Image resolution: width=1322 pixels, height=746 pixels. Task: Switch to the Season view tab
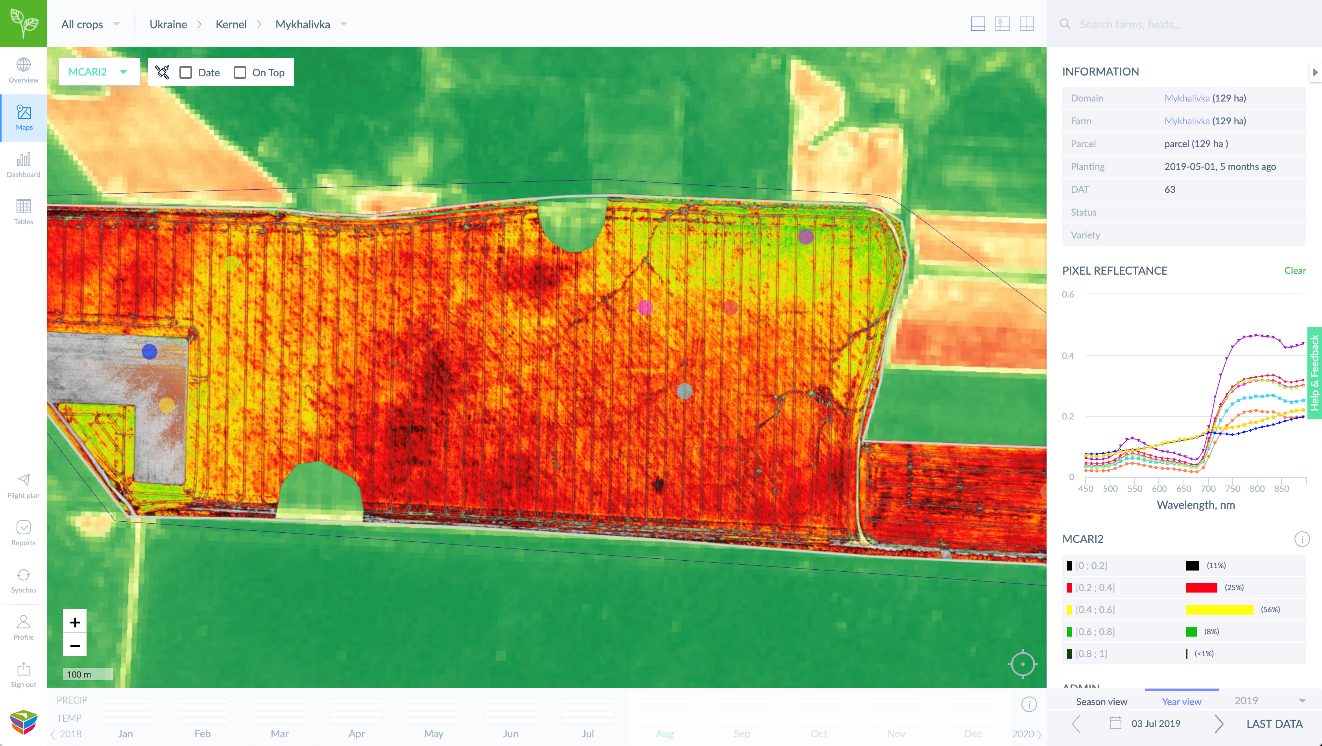click(x=1101, y=702)
